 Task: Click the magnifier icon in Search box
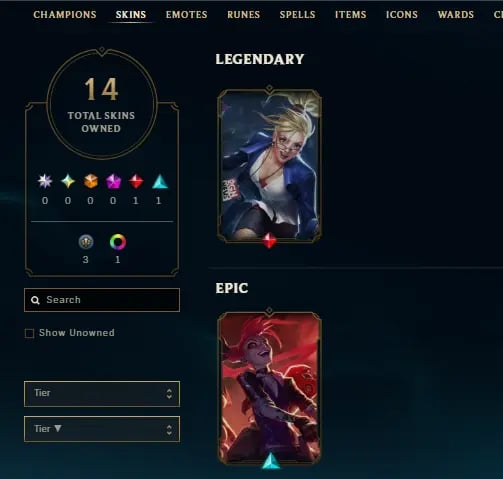point(35,300)
